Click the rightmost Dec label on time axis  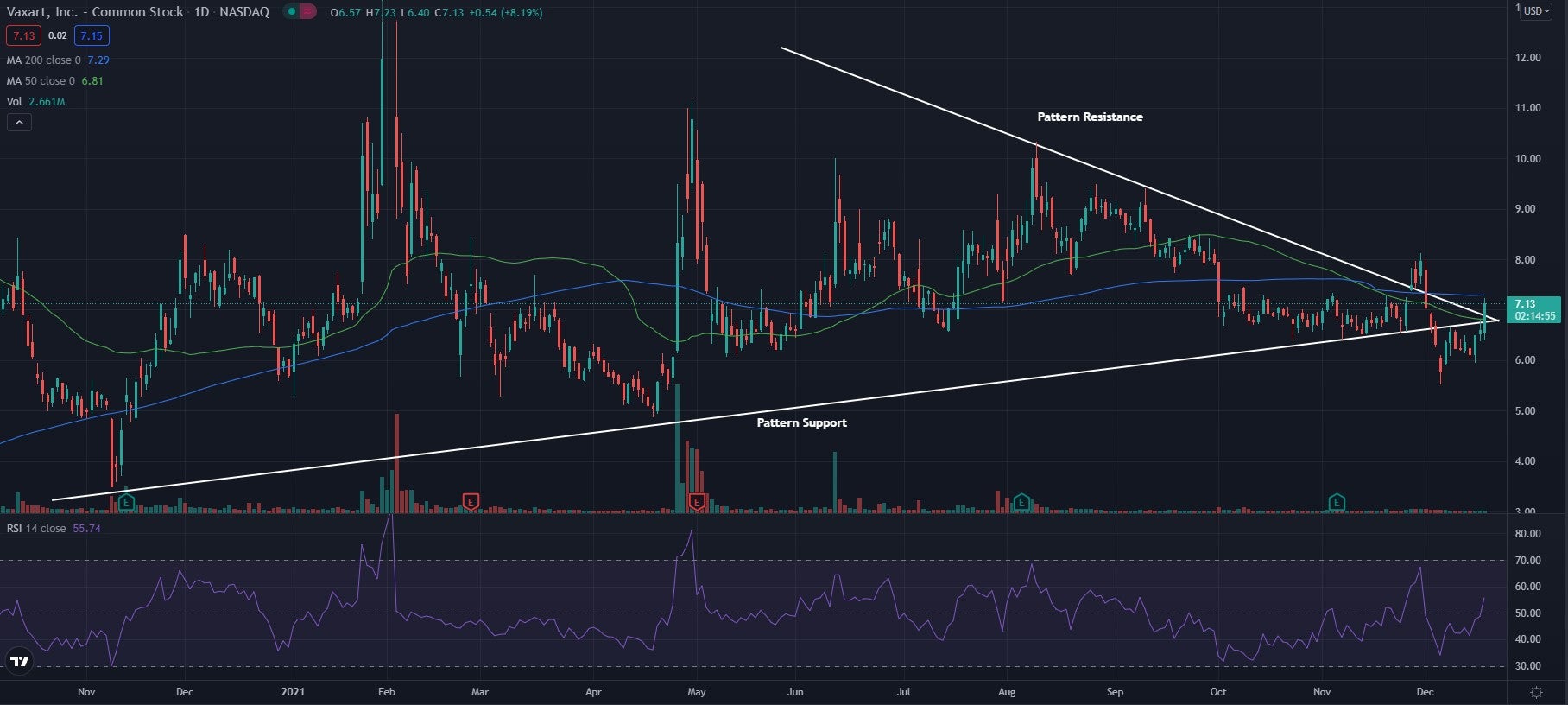click(1426, 692)
